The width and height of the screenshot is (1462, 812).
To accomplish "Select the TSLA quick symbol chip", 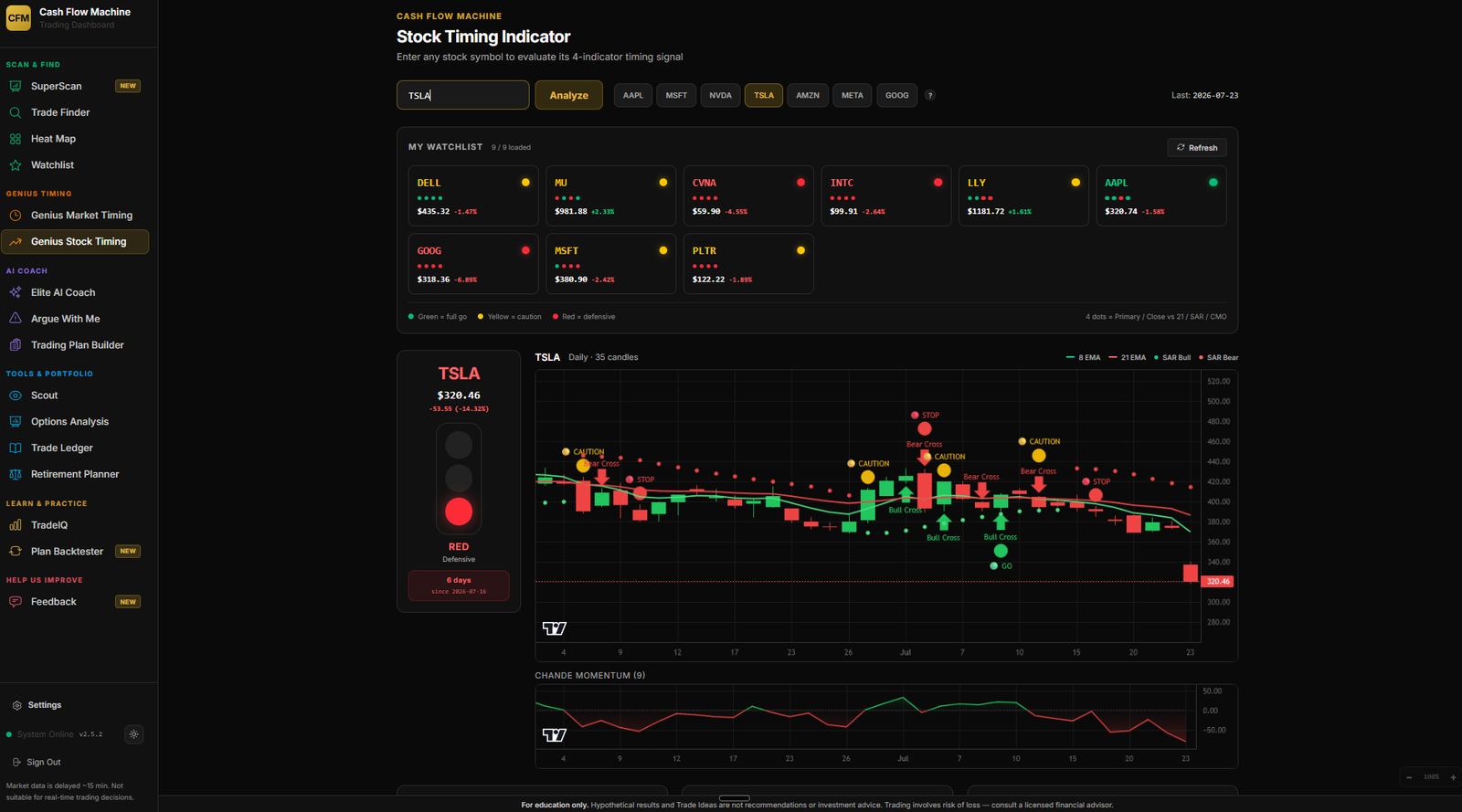I will point(764,95).
